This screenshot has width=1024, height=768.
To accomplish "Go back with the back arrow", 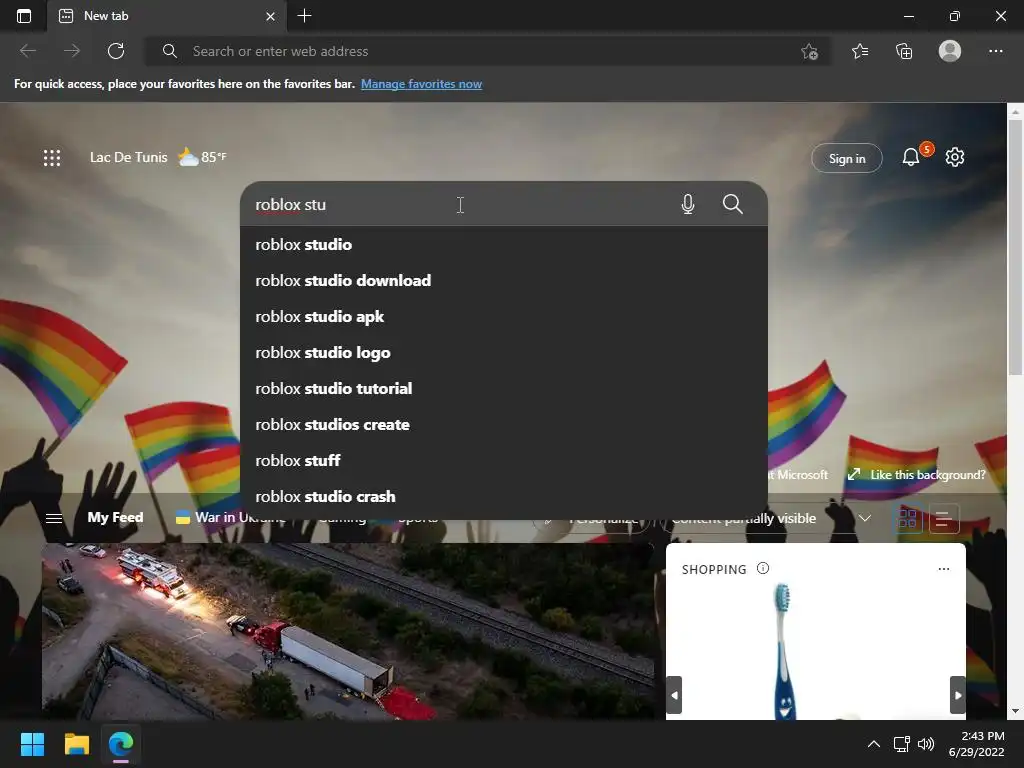I will click(27, 51).
